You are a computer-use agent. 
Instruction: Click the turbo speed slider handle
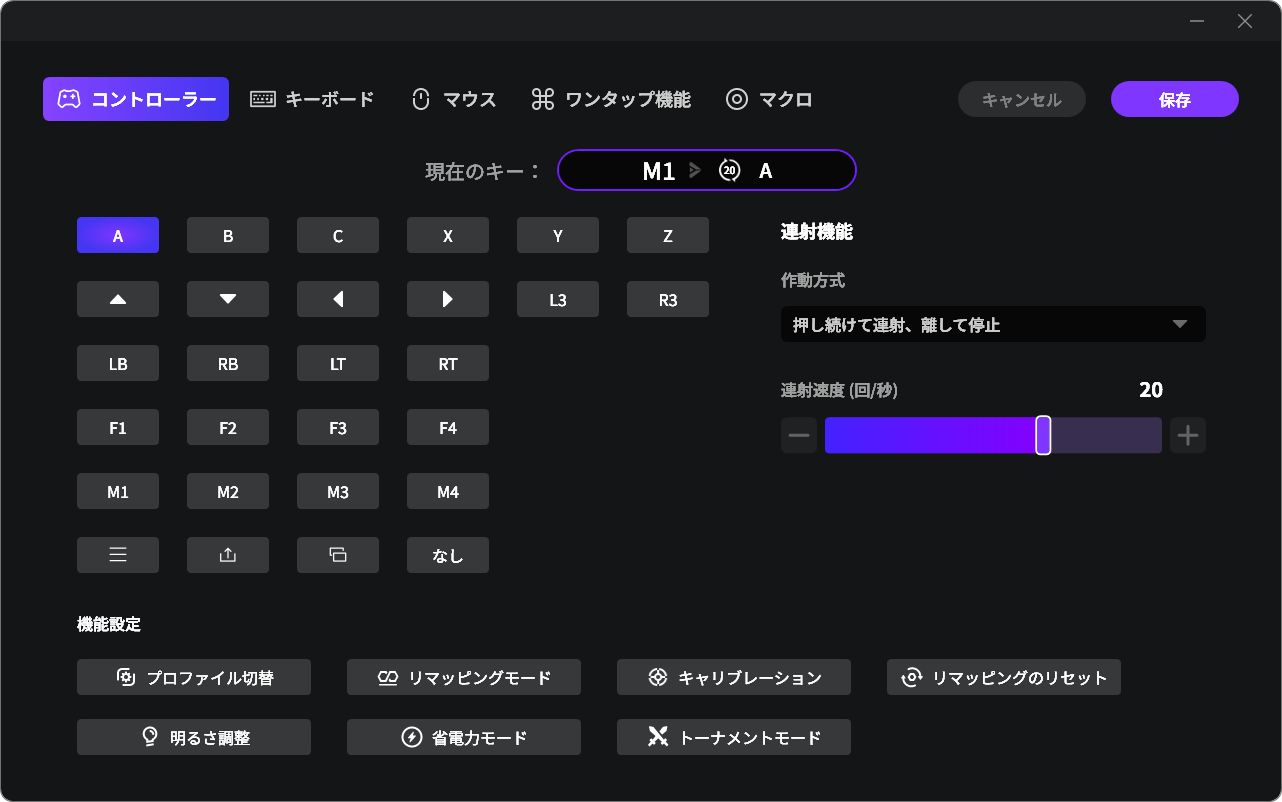[x=1043, y=436]
